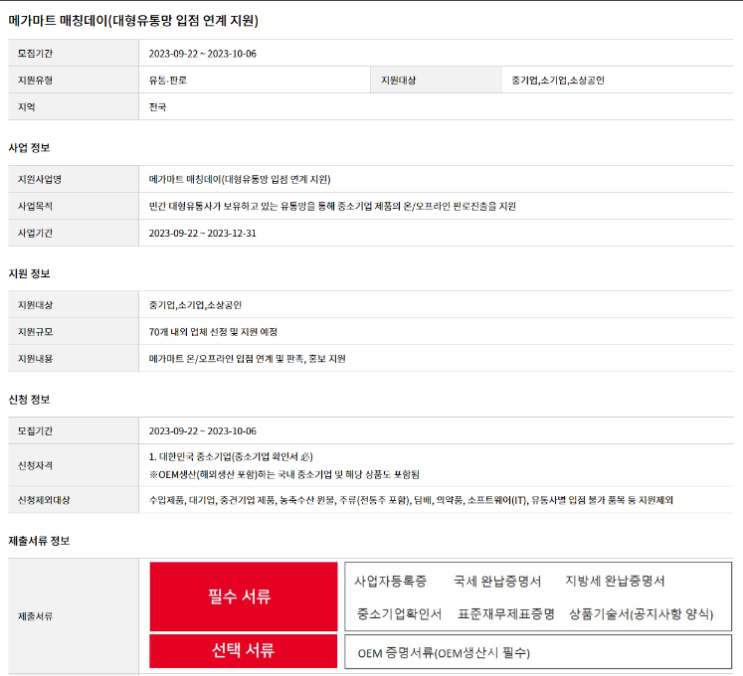
Task: Click the 2023-10-06 date range directly below the title
Action: [x=202, y=54]
